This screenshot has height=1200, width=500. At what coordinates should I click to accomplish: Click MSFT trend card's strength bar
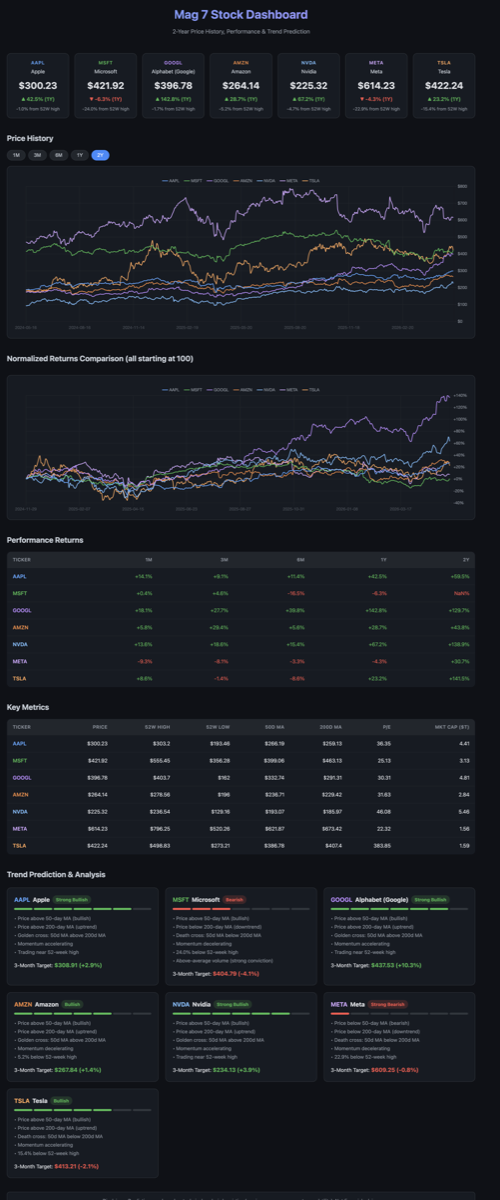point(241,909)
